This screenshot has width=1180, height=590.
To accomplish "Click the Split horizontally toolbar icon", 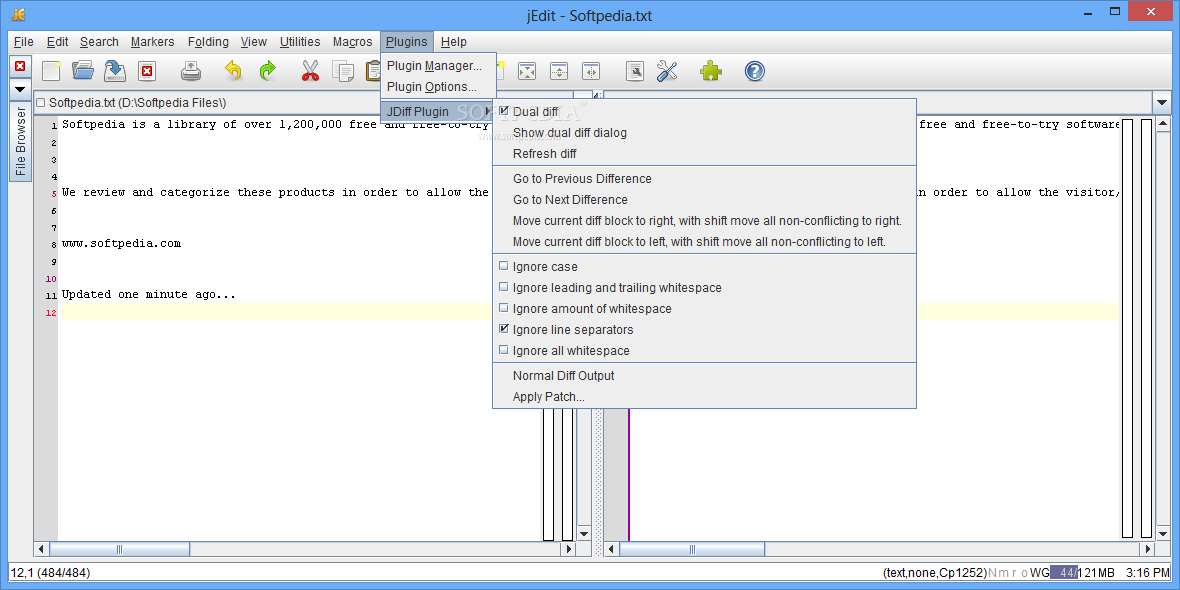I will 559,71.
